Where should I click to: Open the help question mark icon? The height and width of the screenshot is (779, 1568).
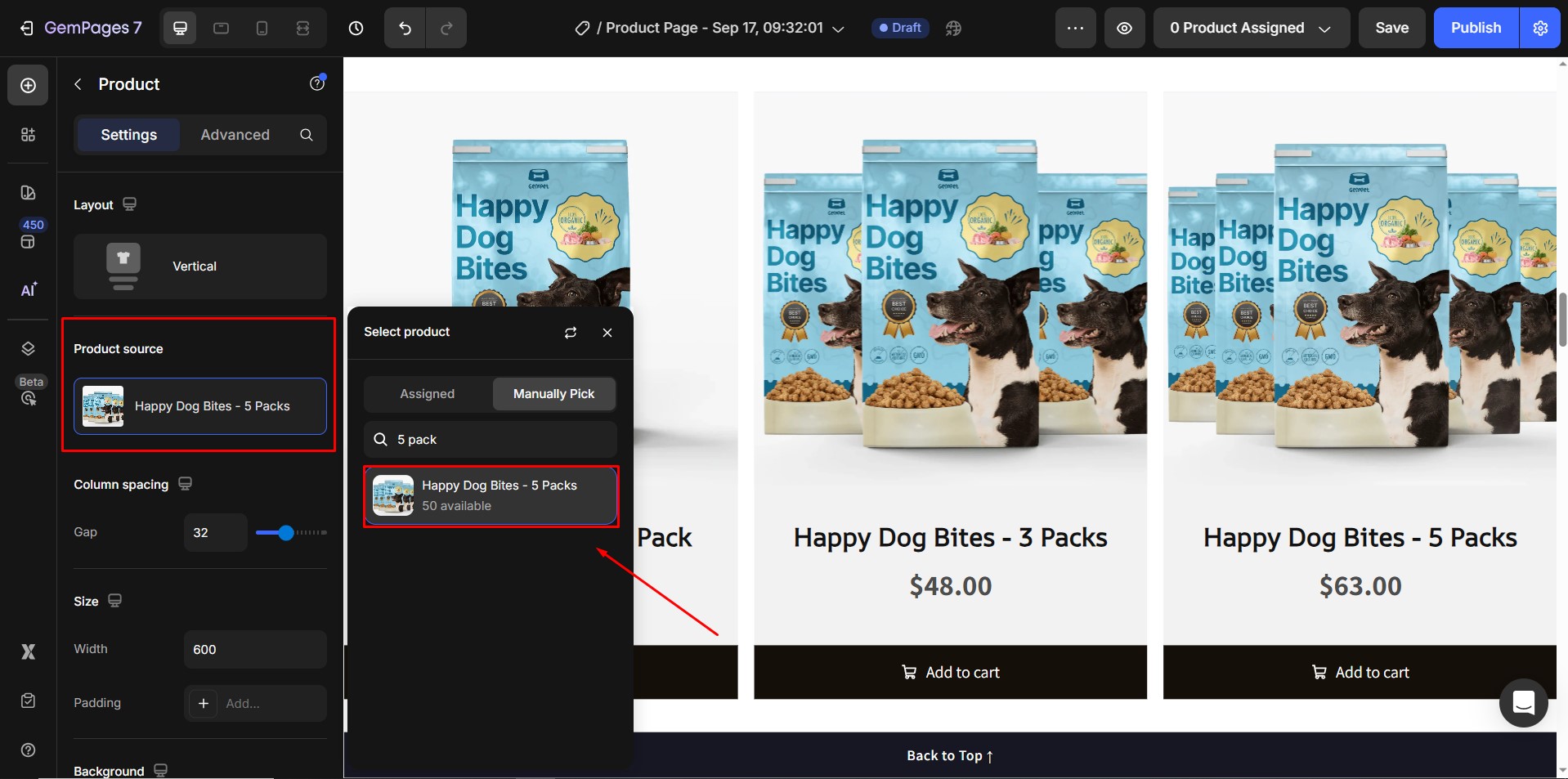[x=28, y=750]
